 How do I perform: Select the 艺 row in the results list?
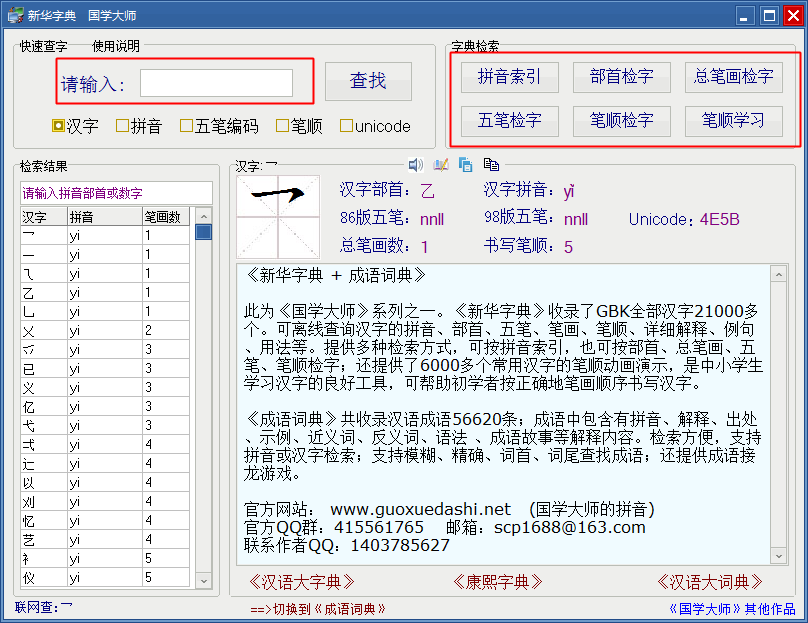tap(105, 541)
